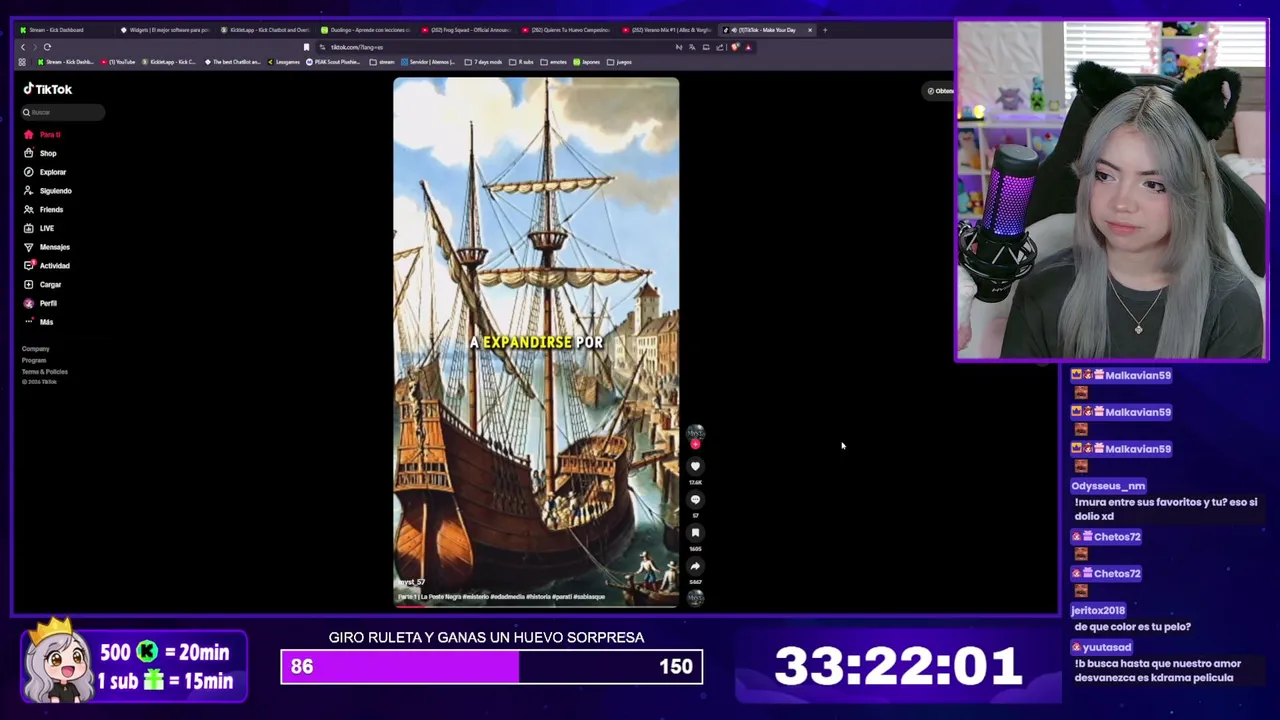Follow the creator with the pink plus
Image resolution: width=1280 pixels, height=720 pixels.
tap(695, 444)
